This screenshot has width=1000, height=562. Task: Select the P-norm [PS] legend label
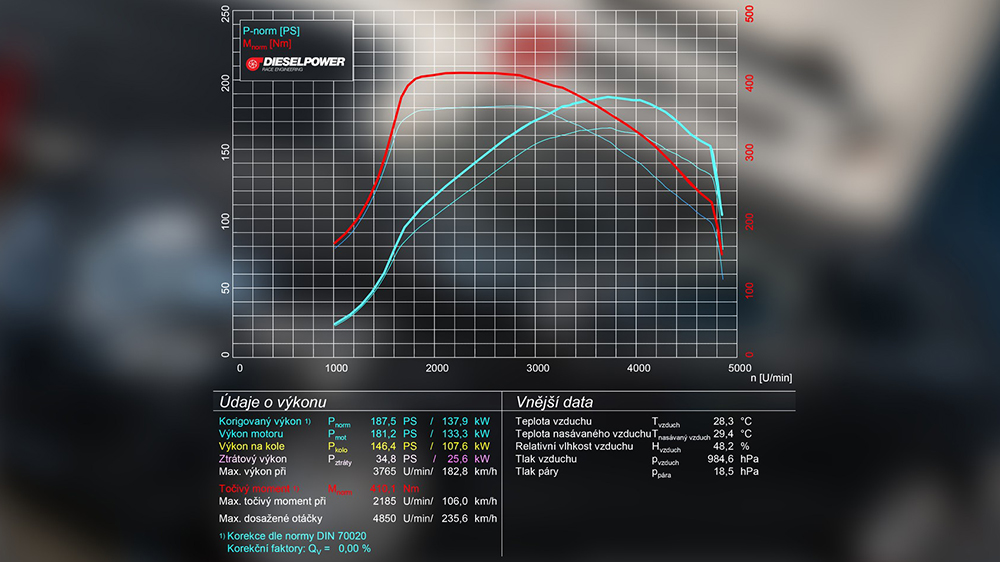click(271, 31)
